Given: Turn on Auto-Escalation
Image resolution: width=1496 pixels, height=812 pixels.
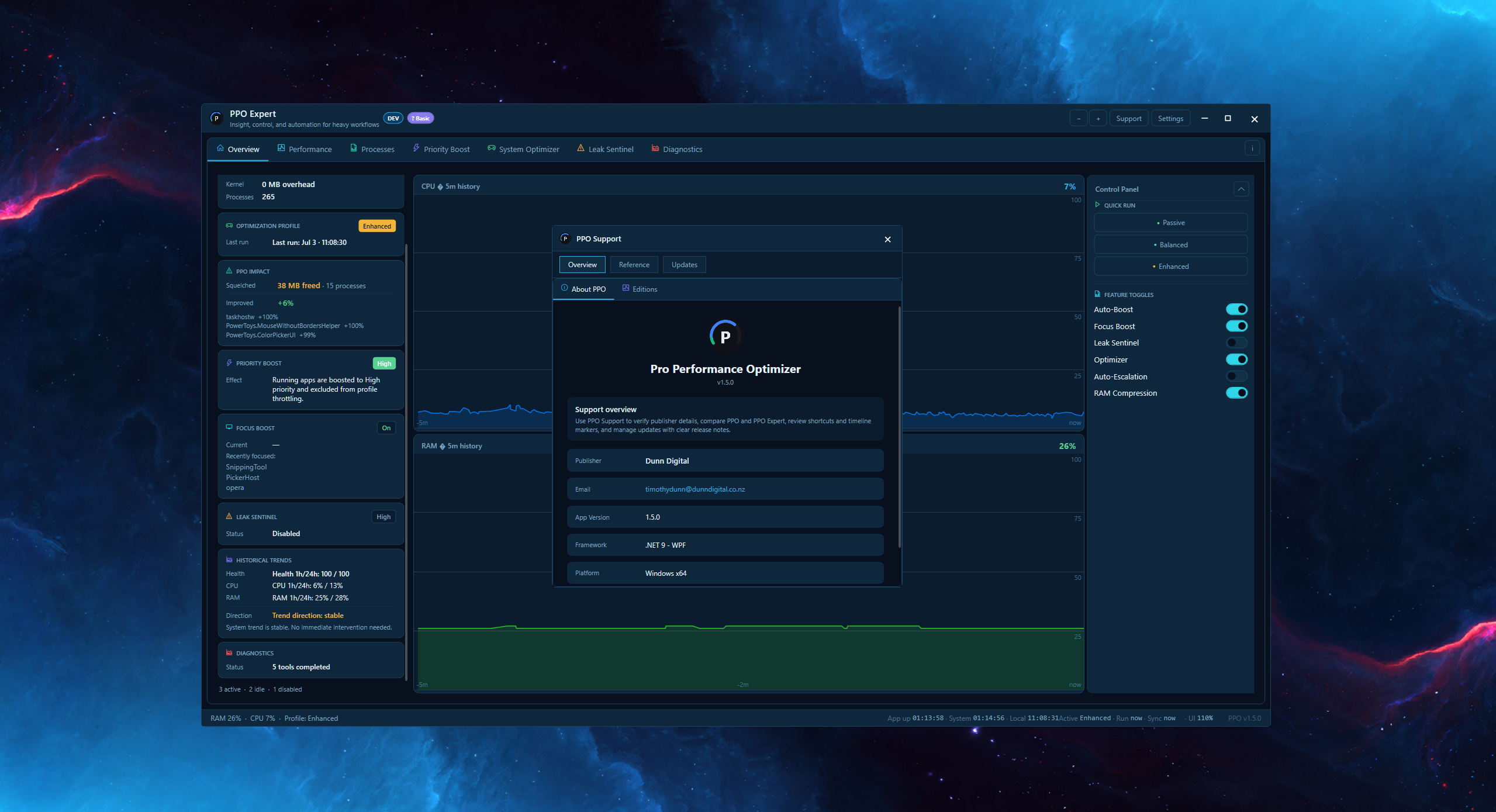Looking at the screenshot, I should (x=1236, y=376).
